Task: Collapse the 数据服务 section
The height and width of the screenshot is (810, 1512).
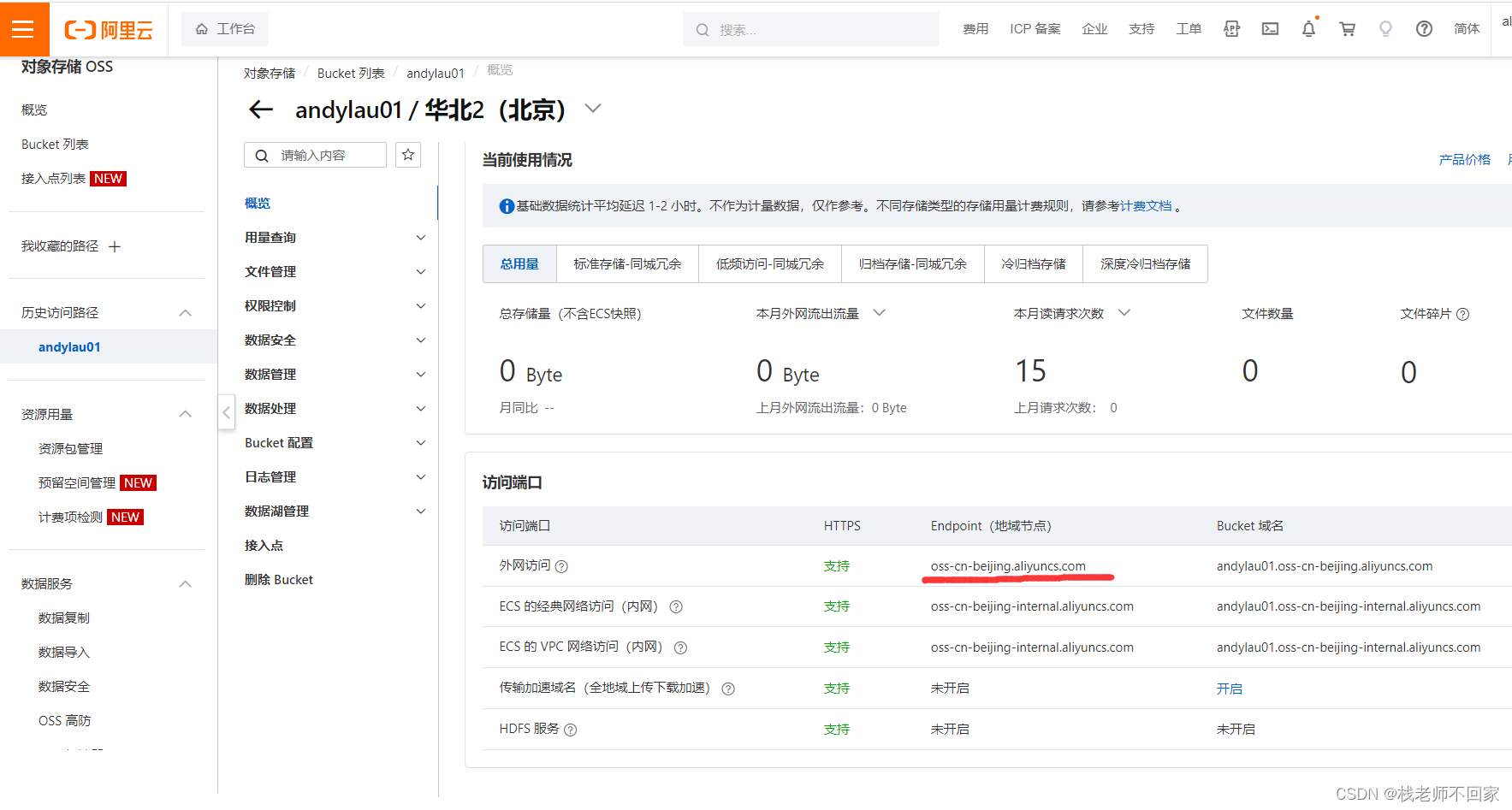Action: point(186,584)
